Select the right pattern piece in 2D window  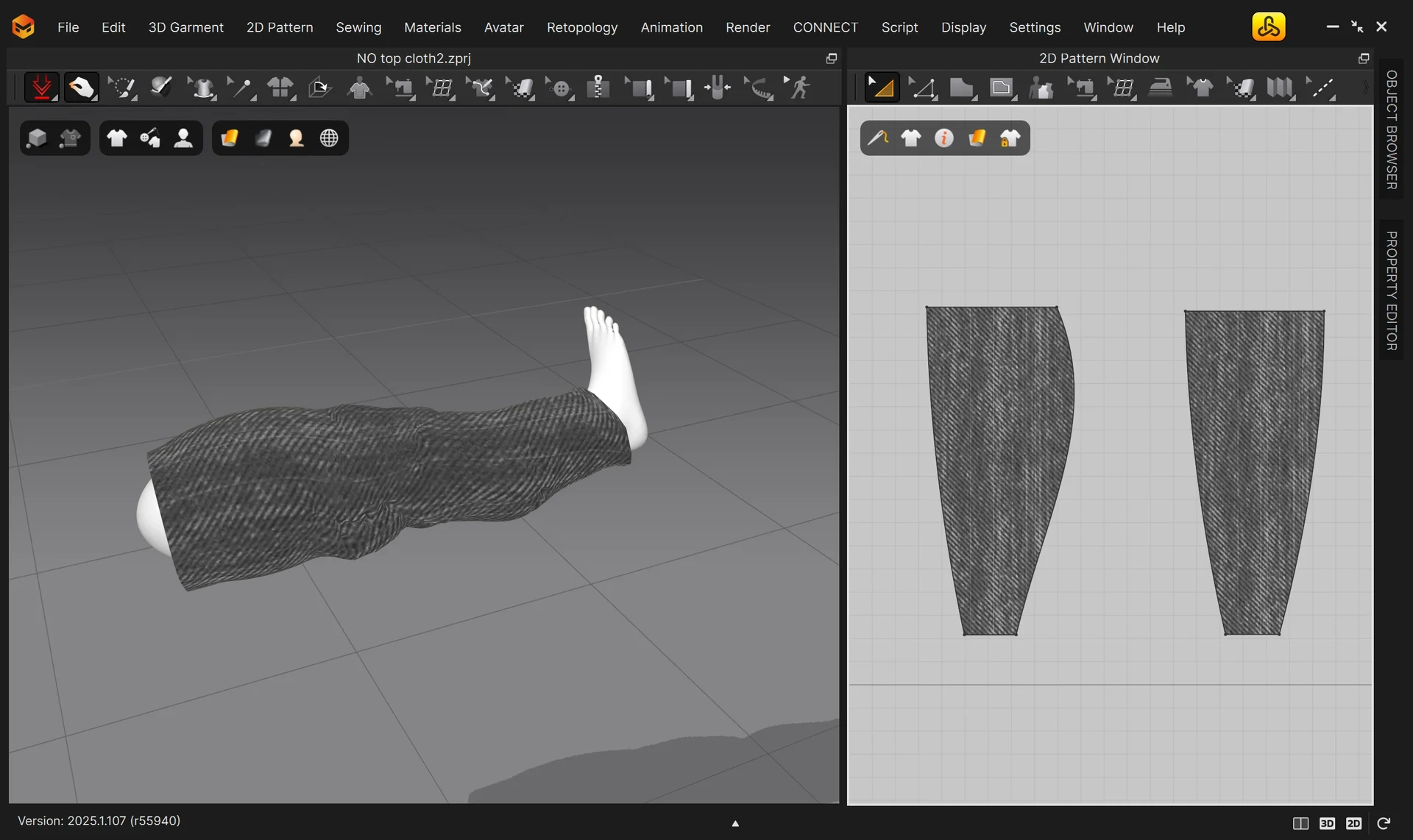[1254, 471]
